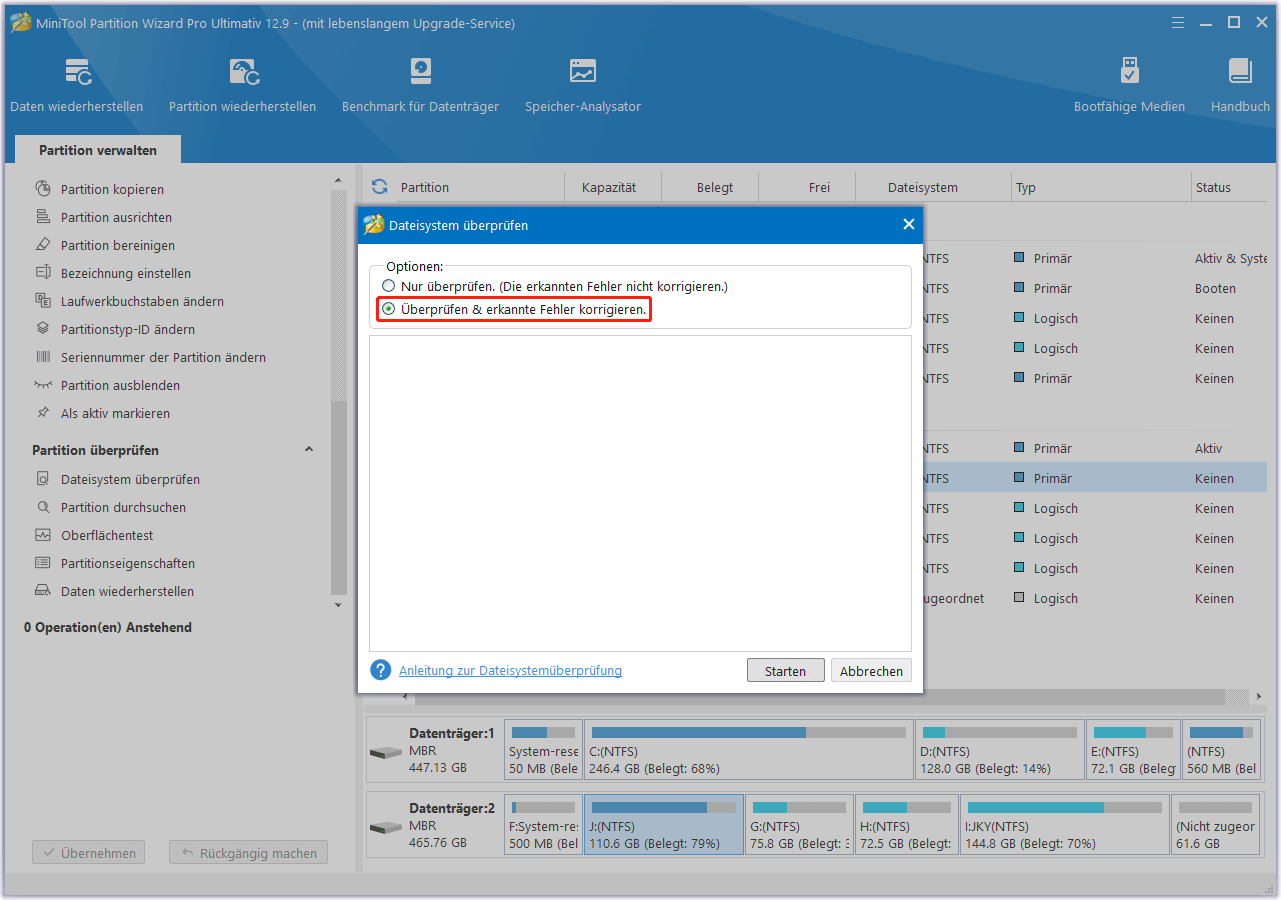Viewport: 1281px width, 900px height.
Task: Click Datenträger:1 disk icon
Action: [x=385, y=752]
